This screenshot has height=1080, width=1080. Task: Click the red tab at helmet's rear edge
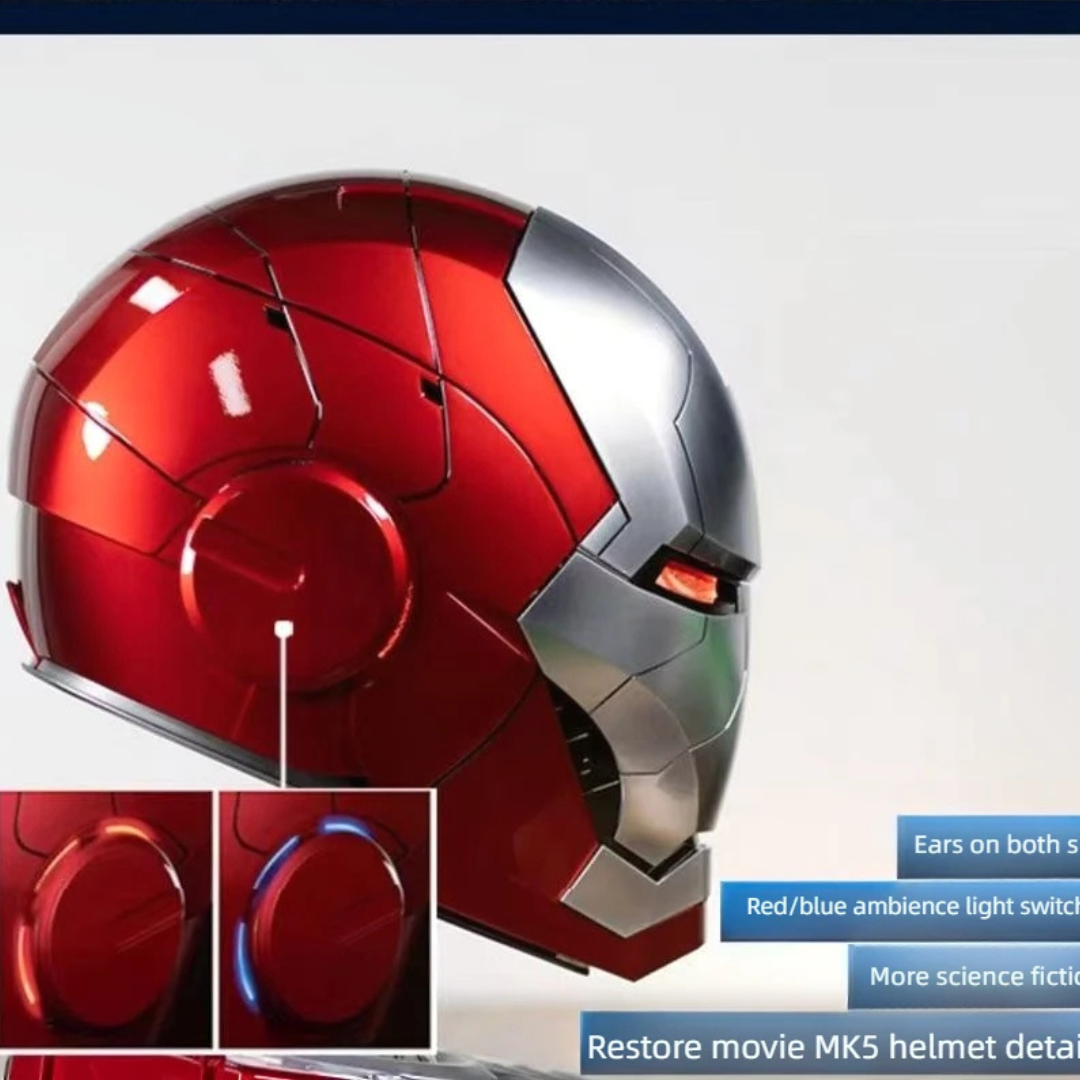[x=20, y=610]
